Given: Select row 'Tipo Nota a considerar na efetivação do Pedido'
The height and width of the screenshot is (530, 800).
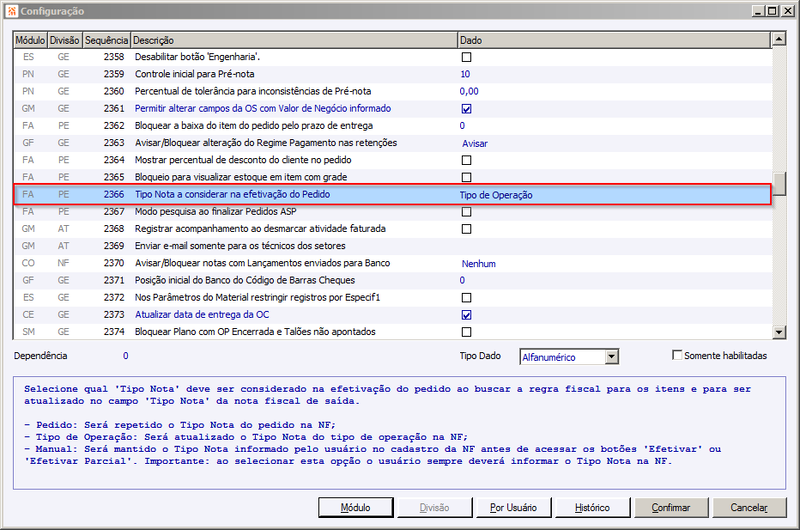Looking at the screenshot, I should click(x=392, y=194).
